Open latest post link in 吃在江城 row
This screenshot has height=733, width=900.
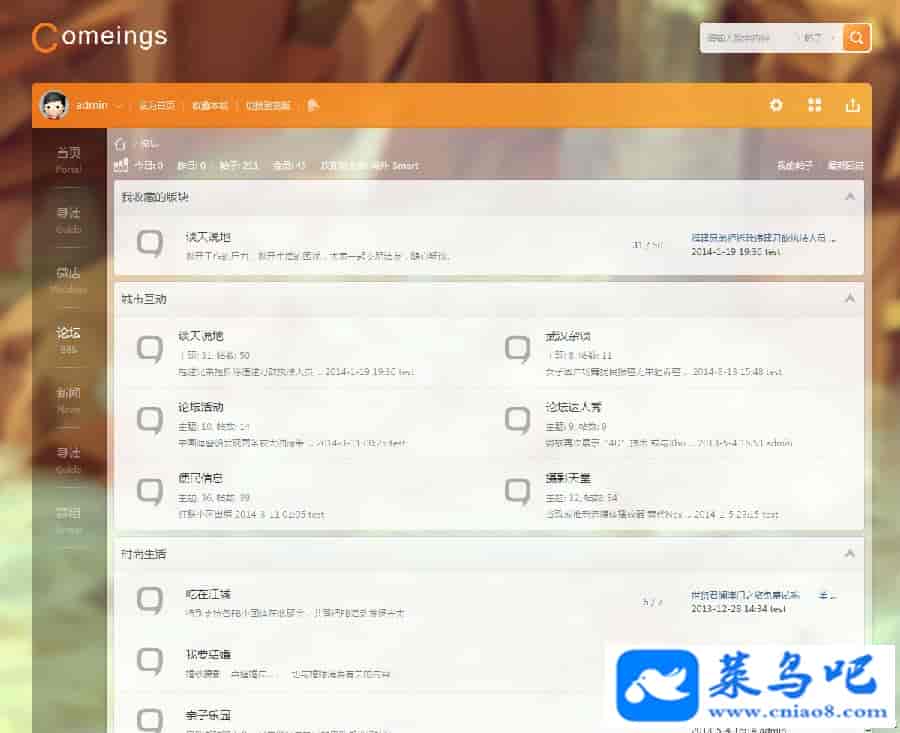point(763,595)
